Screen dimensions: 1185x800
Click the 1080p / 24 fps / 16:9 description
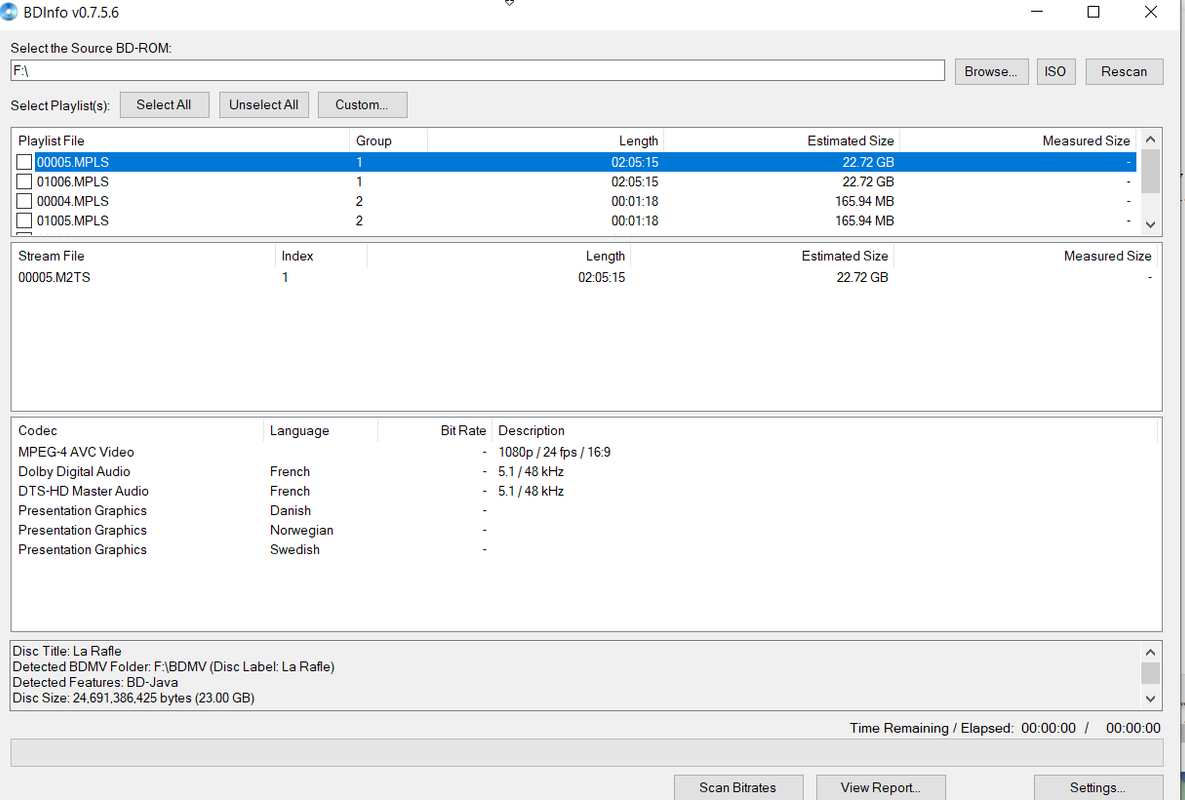[555, 452]
